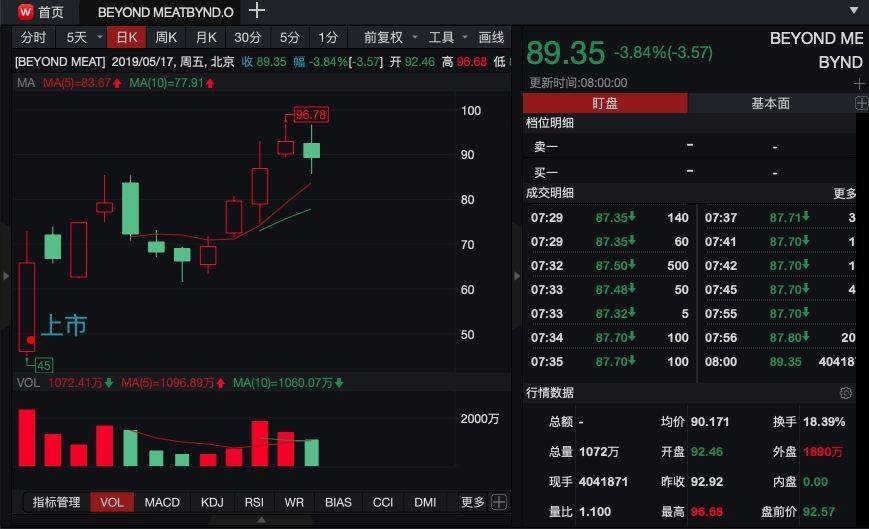Click the 买一 bid row
Image resolution: width=869 pixels, height=529 pixels.
[690, 172]
